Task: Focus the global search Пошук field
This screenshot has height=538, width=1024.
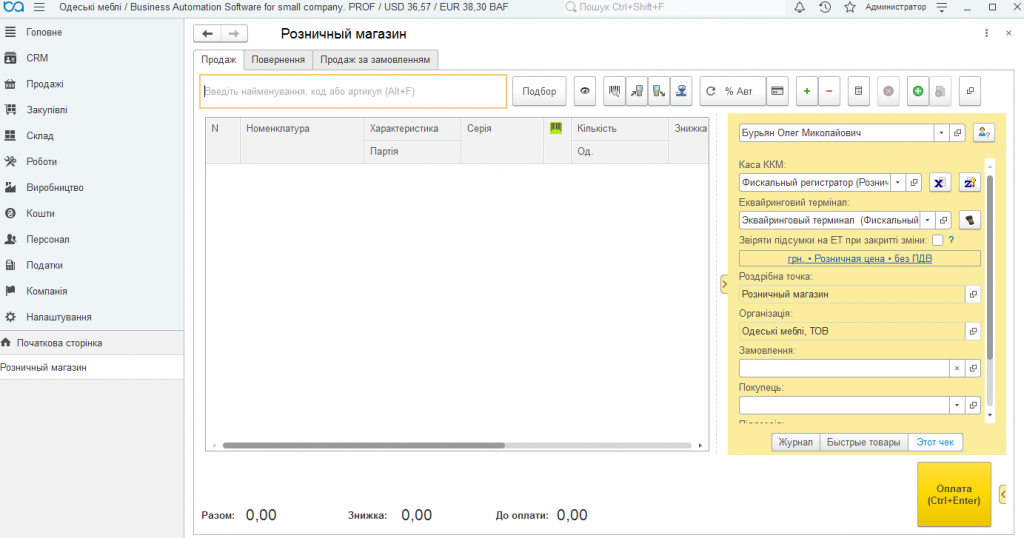Action: point(673,7)
